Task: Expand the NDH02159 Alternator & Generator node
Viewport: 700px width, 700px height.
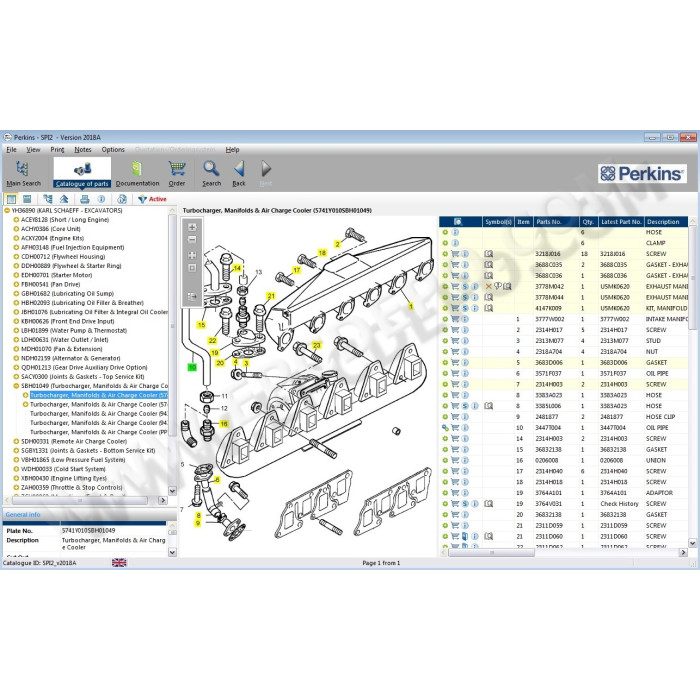Action: coord(16,358)
